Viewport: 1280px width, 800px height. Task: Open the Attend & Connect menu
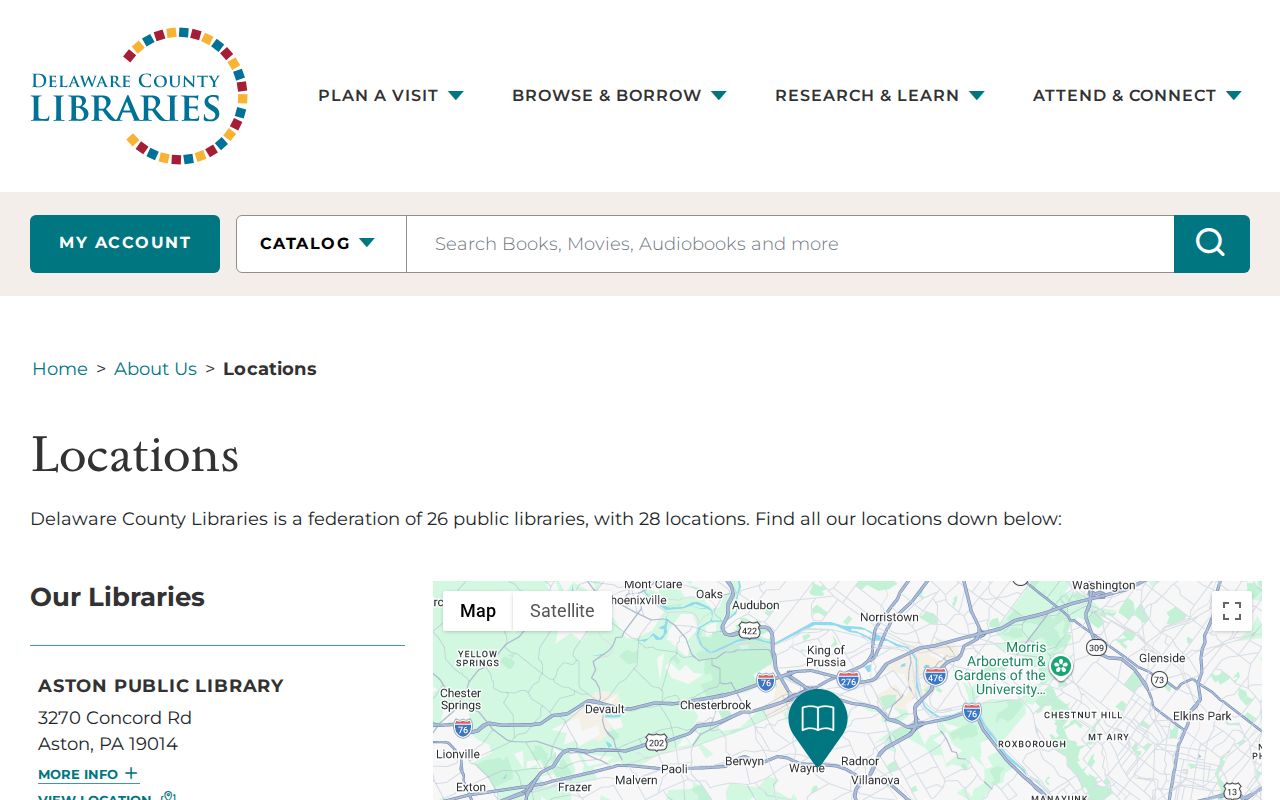(1137, 95)
